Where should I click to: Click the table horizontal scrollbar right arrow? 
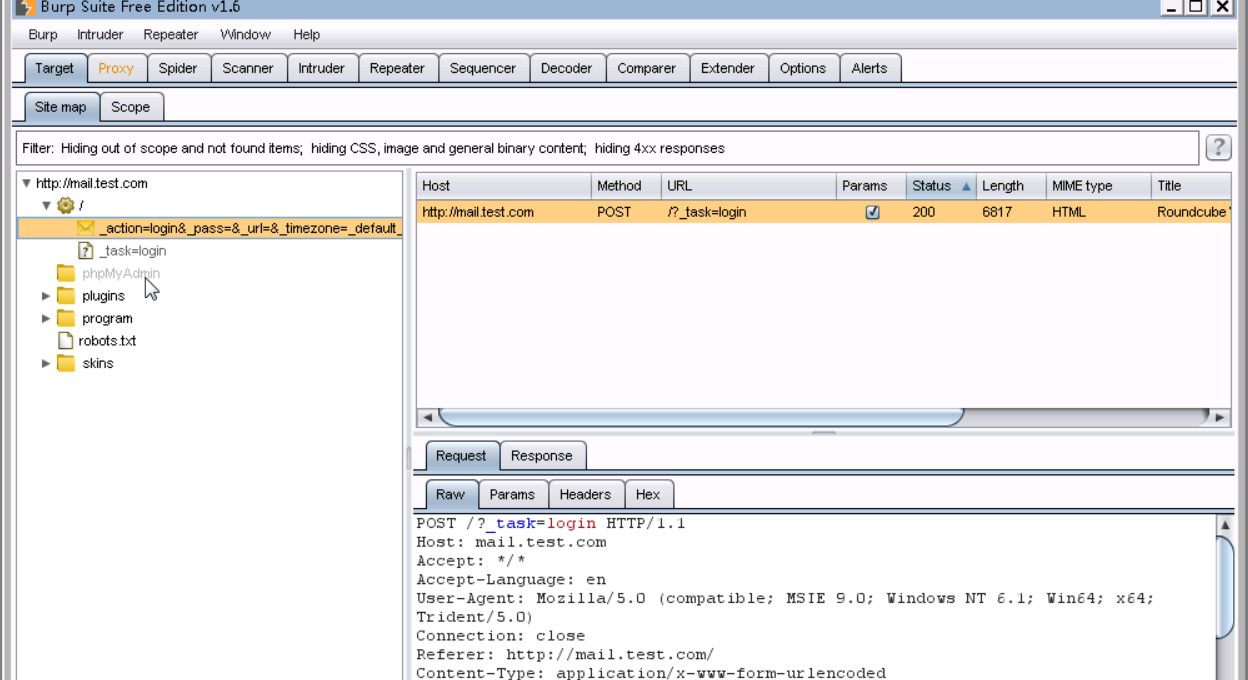click(x=1219, y=417)
